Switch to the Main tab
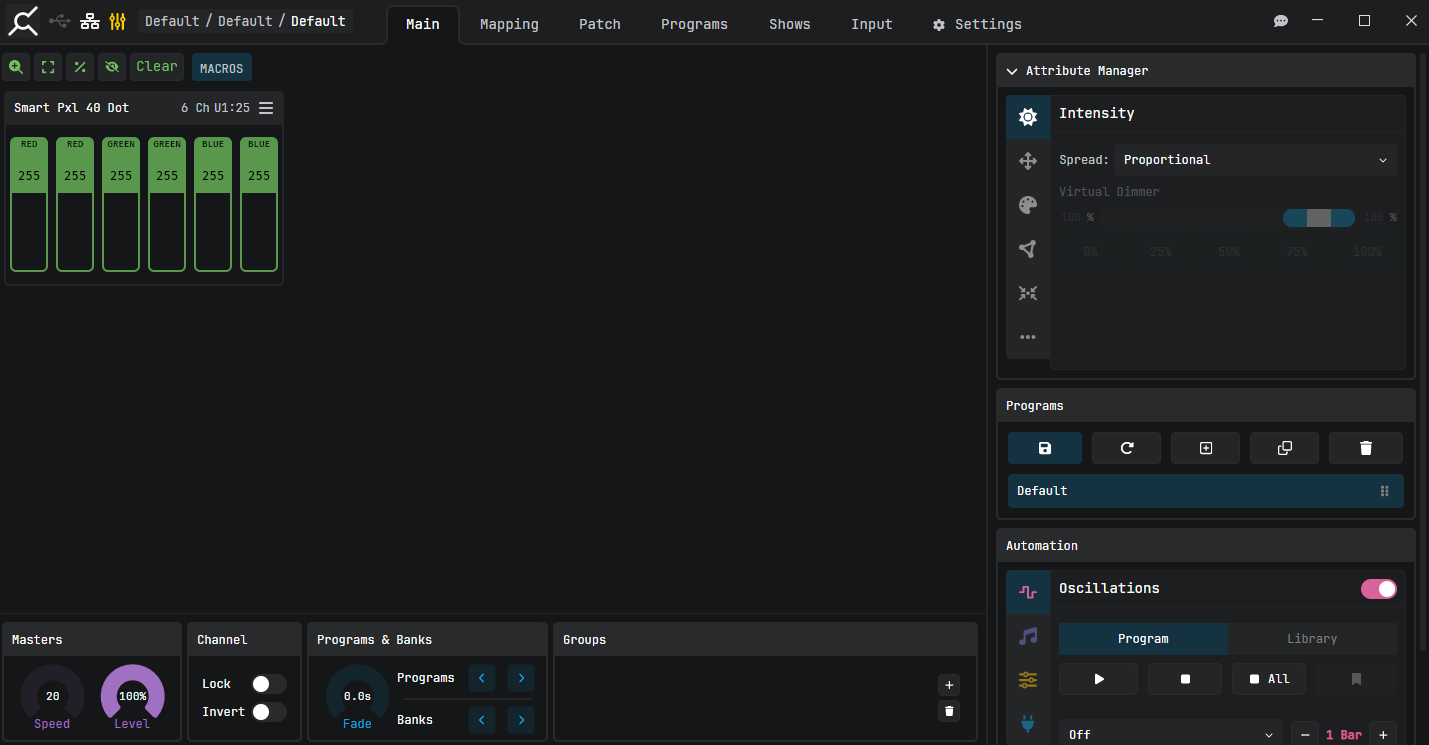1429x745 pixels. (x=423, y=24)
